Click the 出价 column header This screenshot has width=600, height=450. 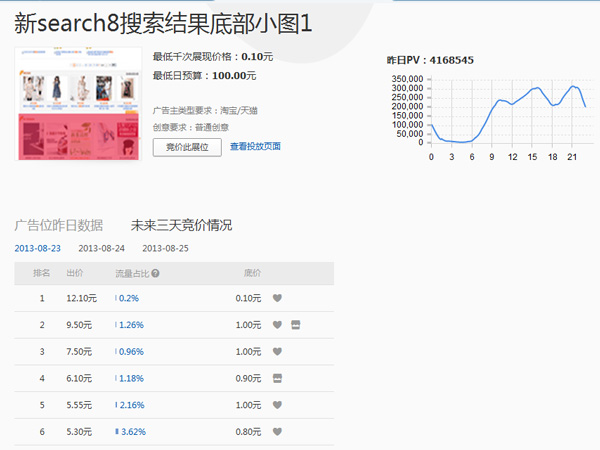coord(75,273)
